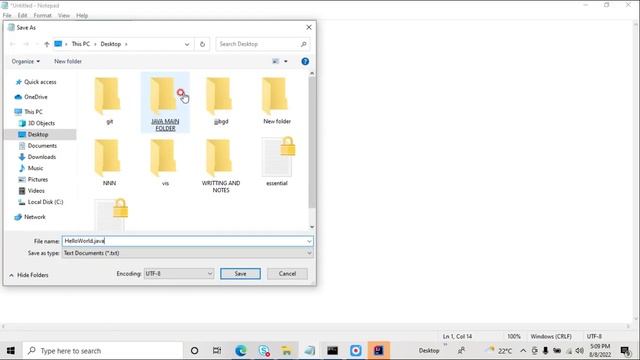The width and height of the screenshot is (640, 360).
Task: Select Pictures in navigation pane
Action: click(33, 180)
